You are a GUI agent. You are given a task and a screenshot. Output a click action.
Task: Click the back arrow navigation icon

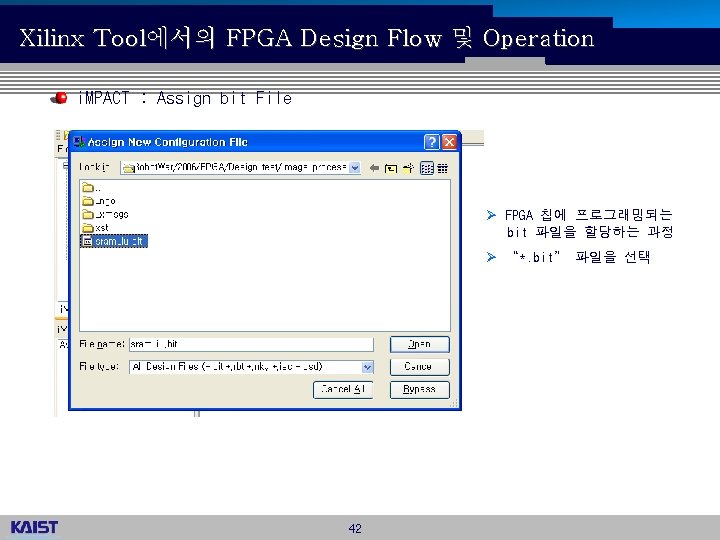tap(374, 168)
